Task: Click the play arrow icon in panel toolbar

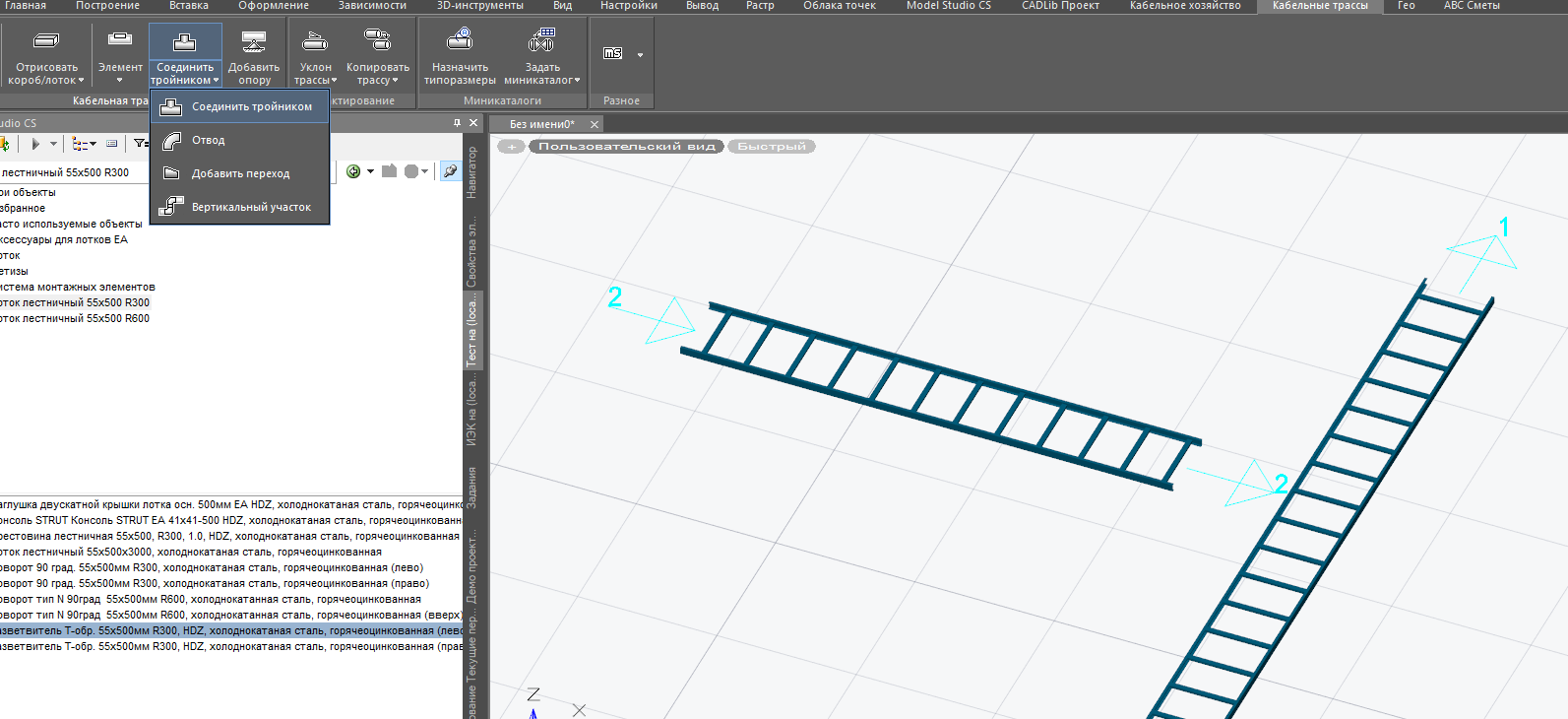Action: [x=35, y=144]
